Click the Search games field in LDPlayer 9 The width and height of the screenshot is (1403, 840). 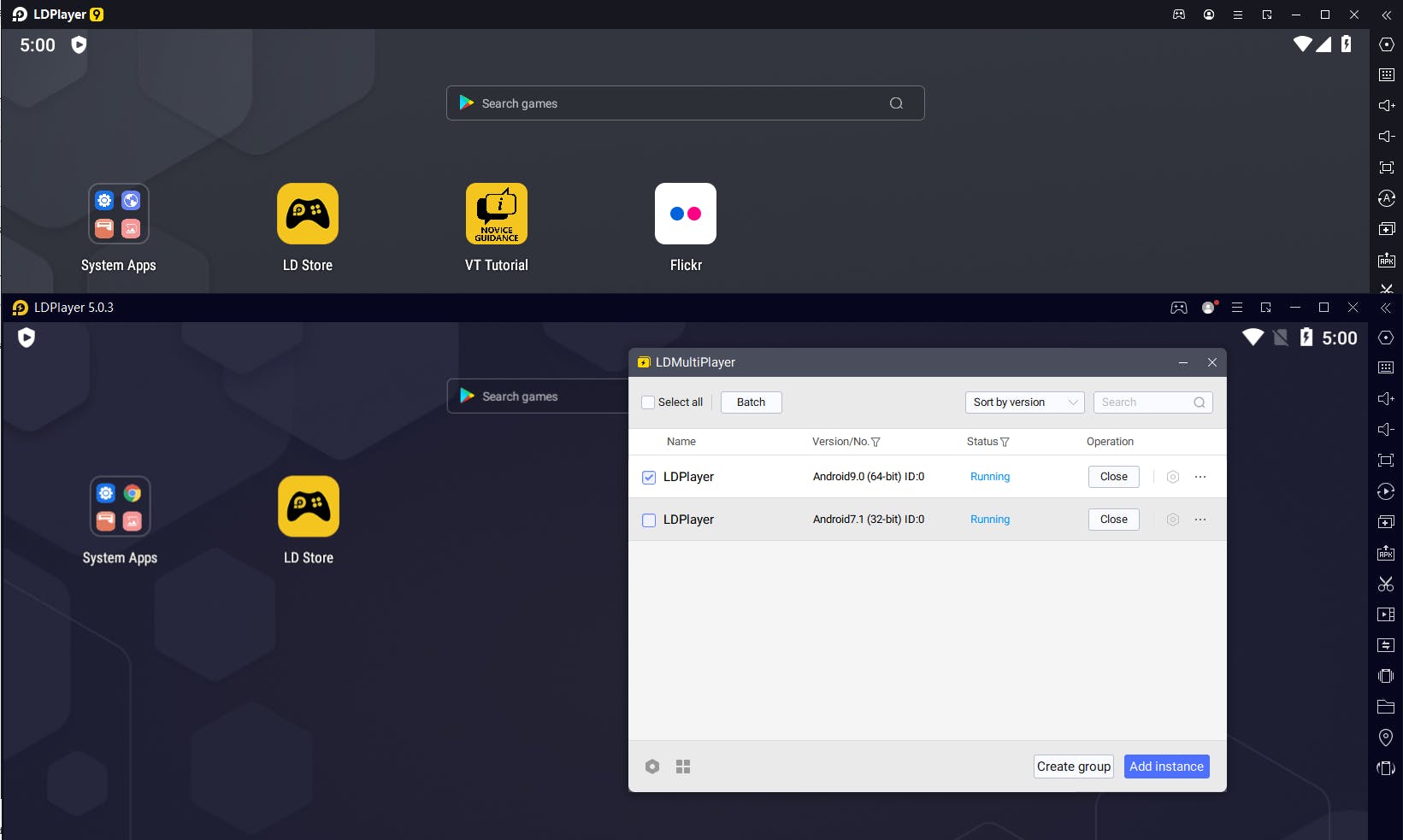coord(686,103)
